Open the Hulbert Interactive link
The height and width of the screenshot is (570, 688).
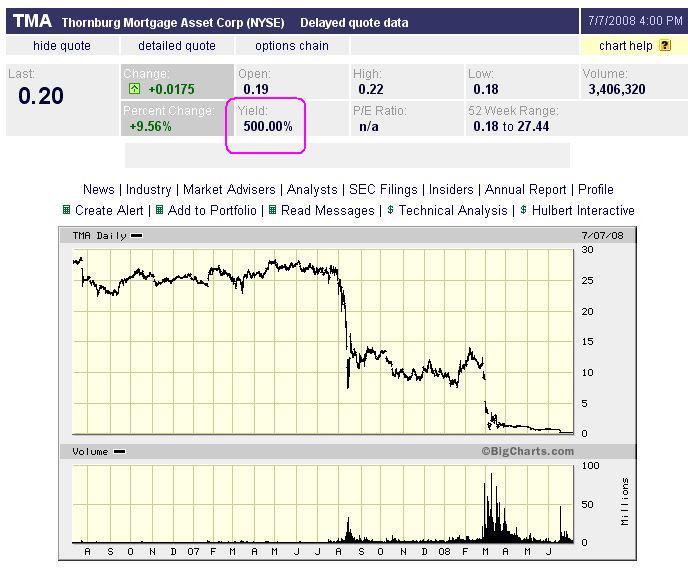click(x=583, y=210)
